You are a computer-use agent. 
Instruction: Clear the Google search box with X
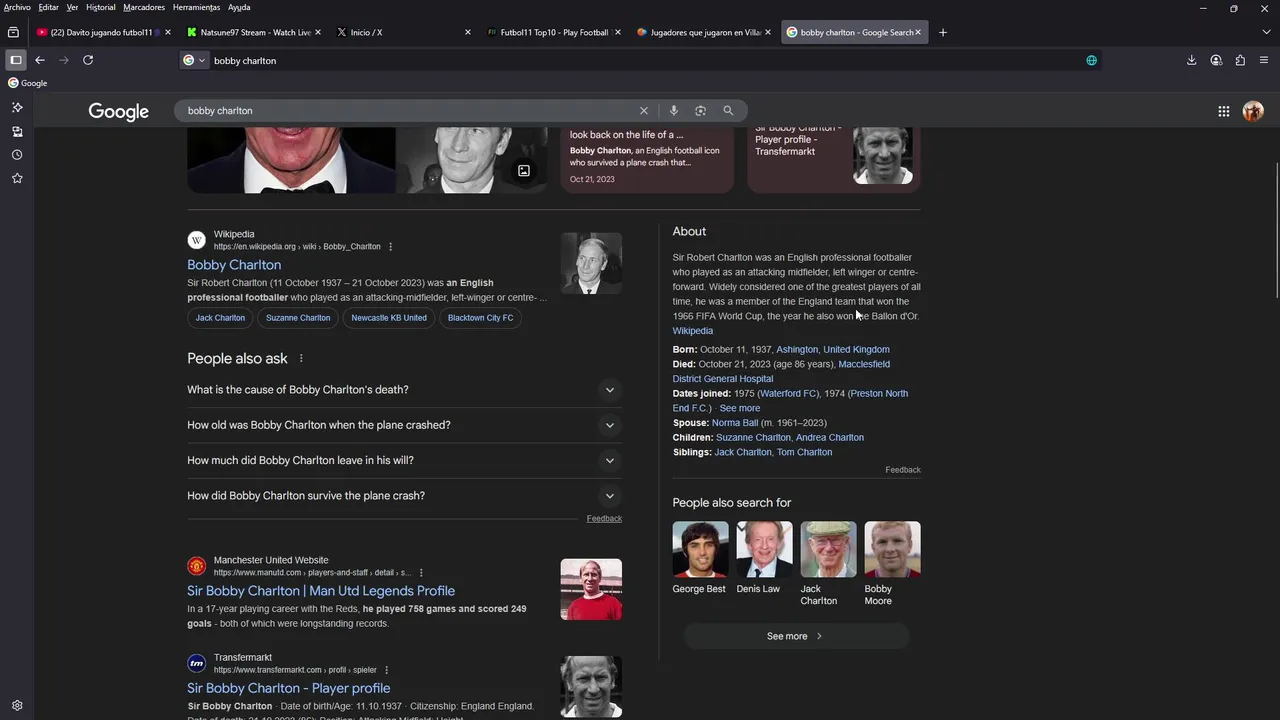pyautogui.click(x=644, y=111)
